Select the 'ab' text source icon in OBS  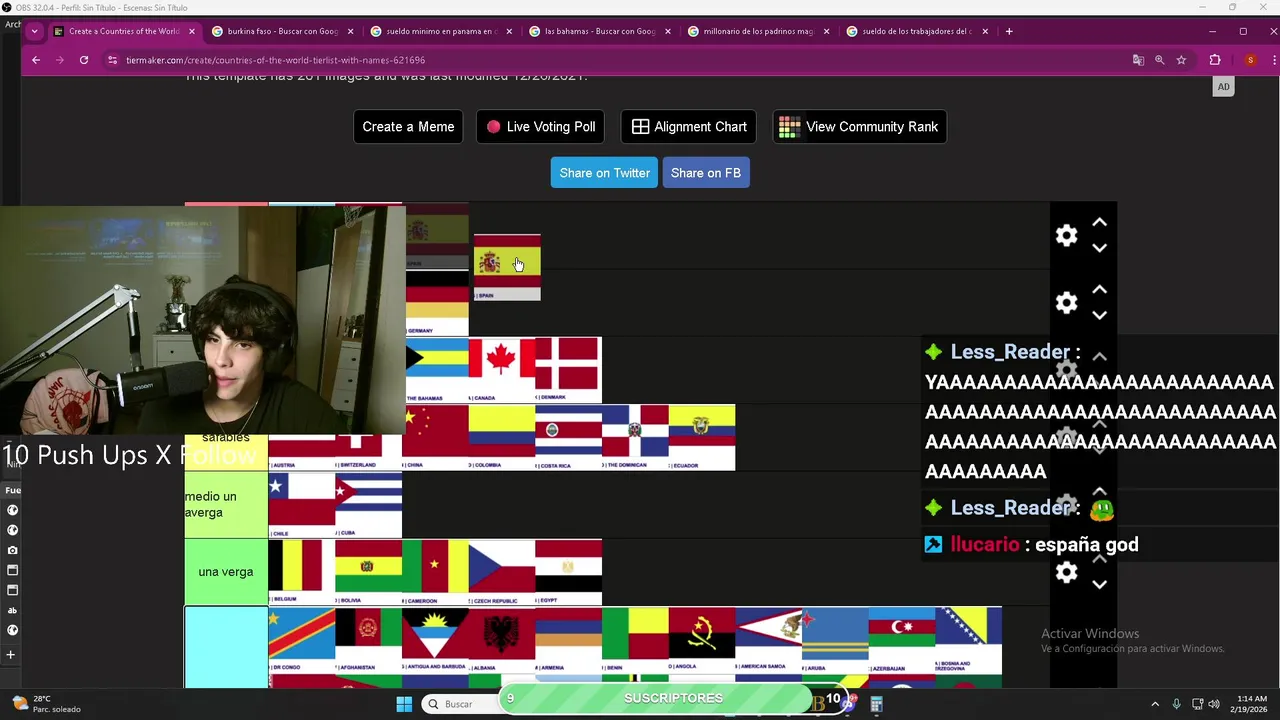pyautogui.click(x=12, y=610)
